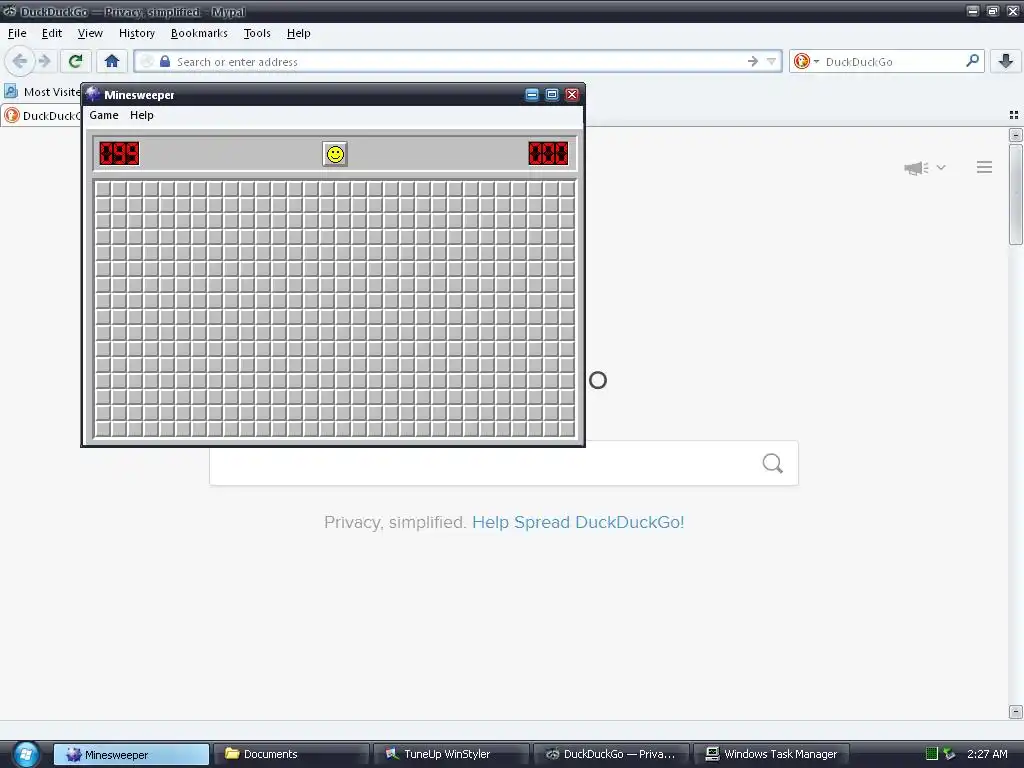Image resolution: width=1024 pixels, height=768 pixels.
Task: Click the page scrollbar down arrow
Action: (x=1016, y=711)
